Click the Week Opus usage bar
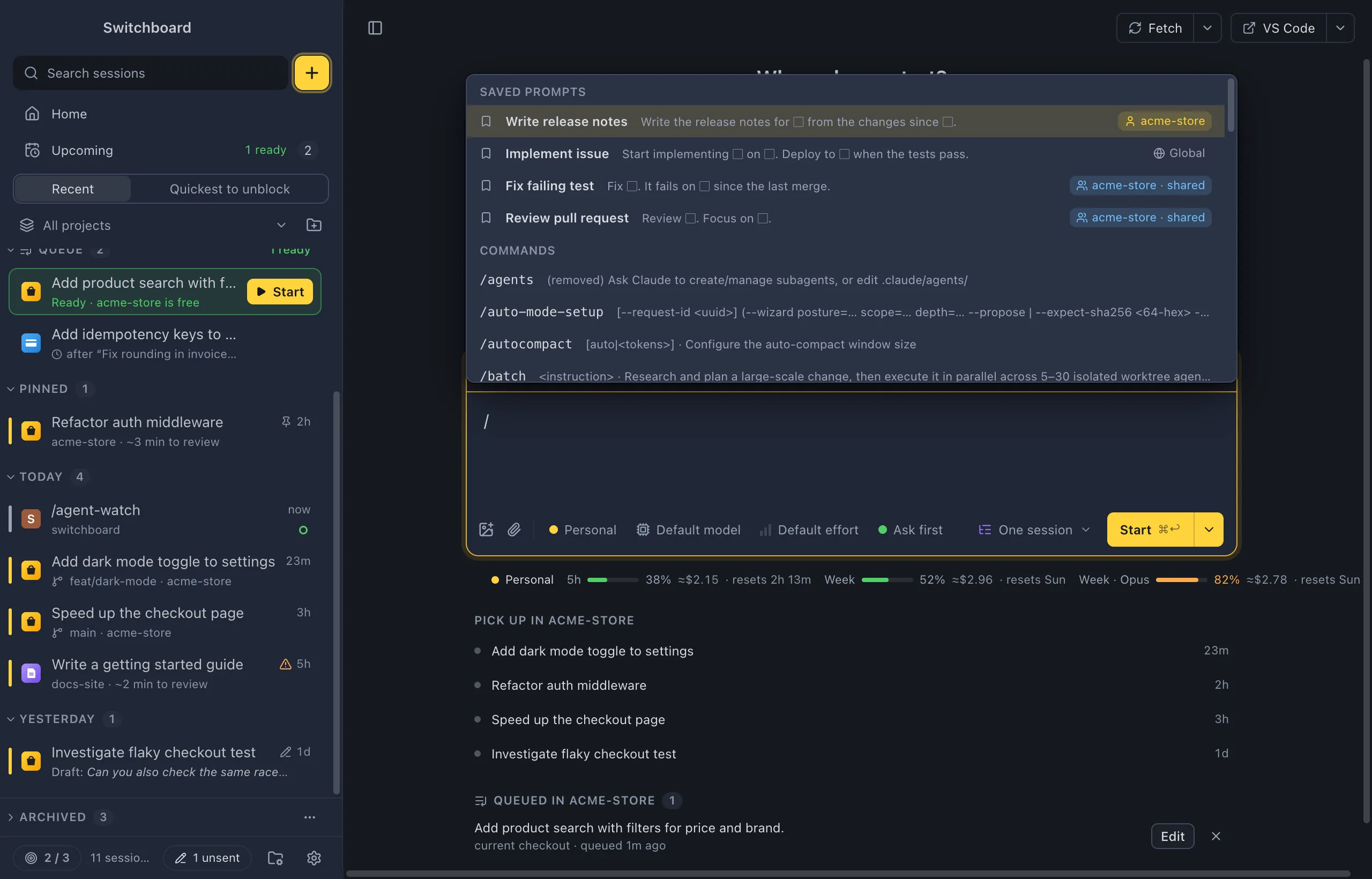This screenshot has height=879, width=1372. coord(1181,579)
